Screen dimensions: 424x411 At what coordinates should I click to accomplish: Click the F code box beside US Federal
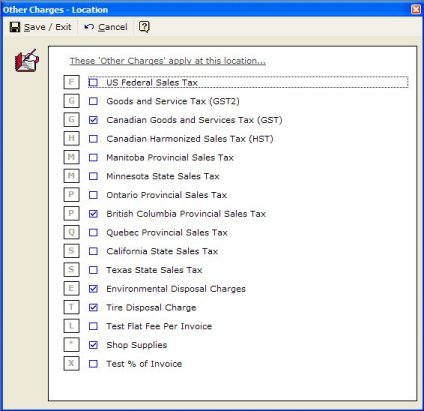[x=71, y=82]
